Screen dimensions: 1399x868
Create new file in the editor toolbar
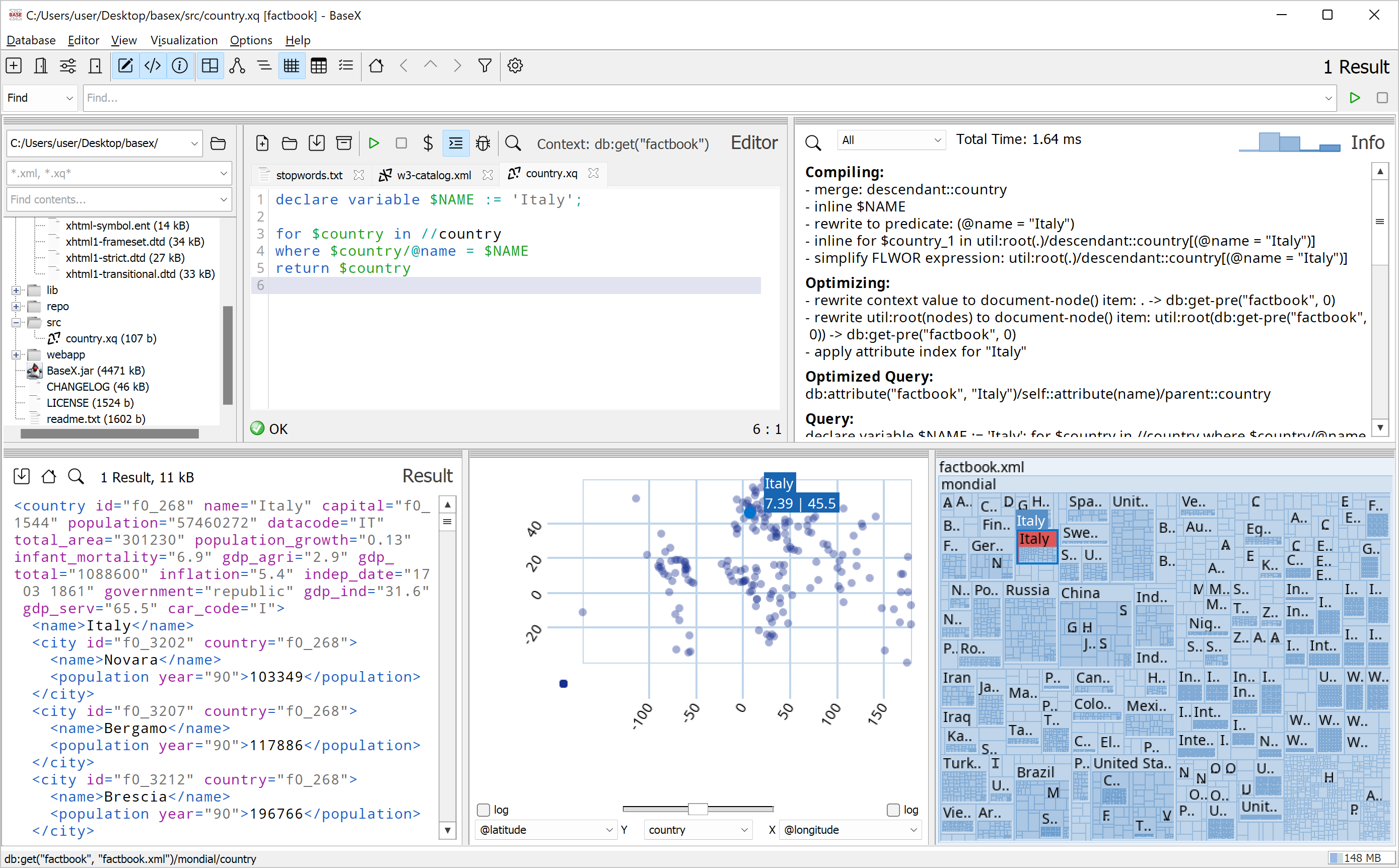click(262, 143)
